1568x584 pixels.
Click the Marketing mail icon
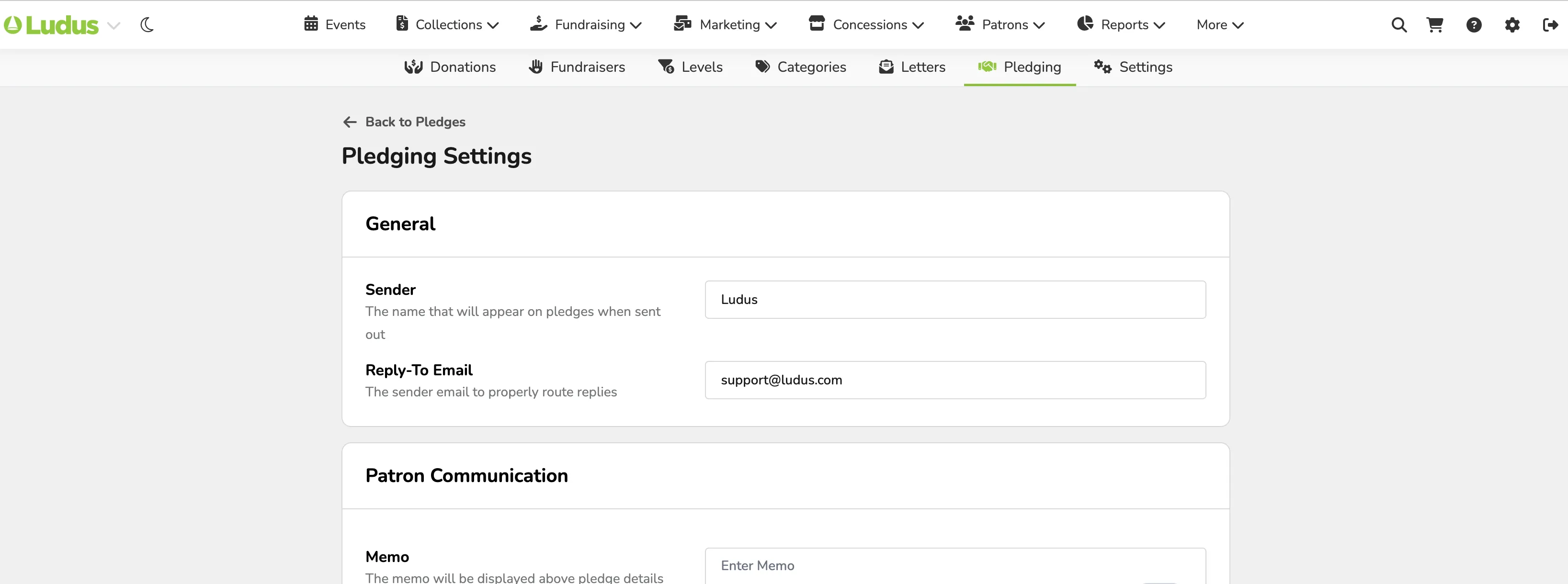682,24
